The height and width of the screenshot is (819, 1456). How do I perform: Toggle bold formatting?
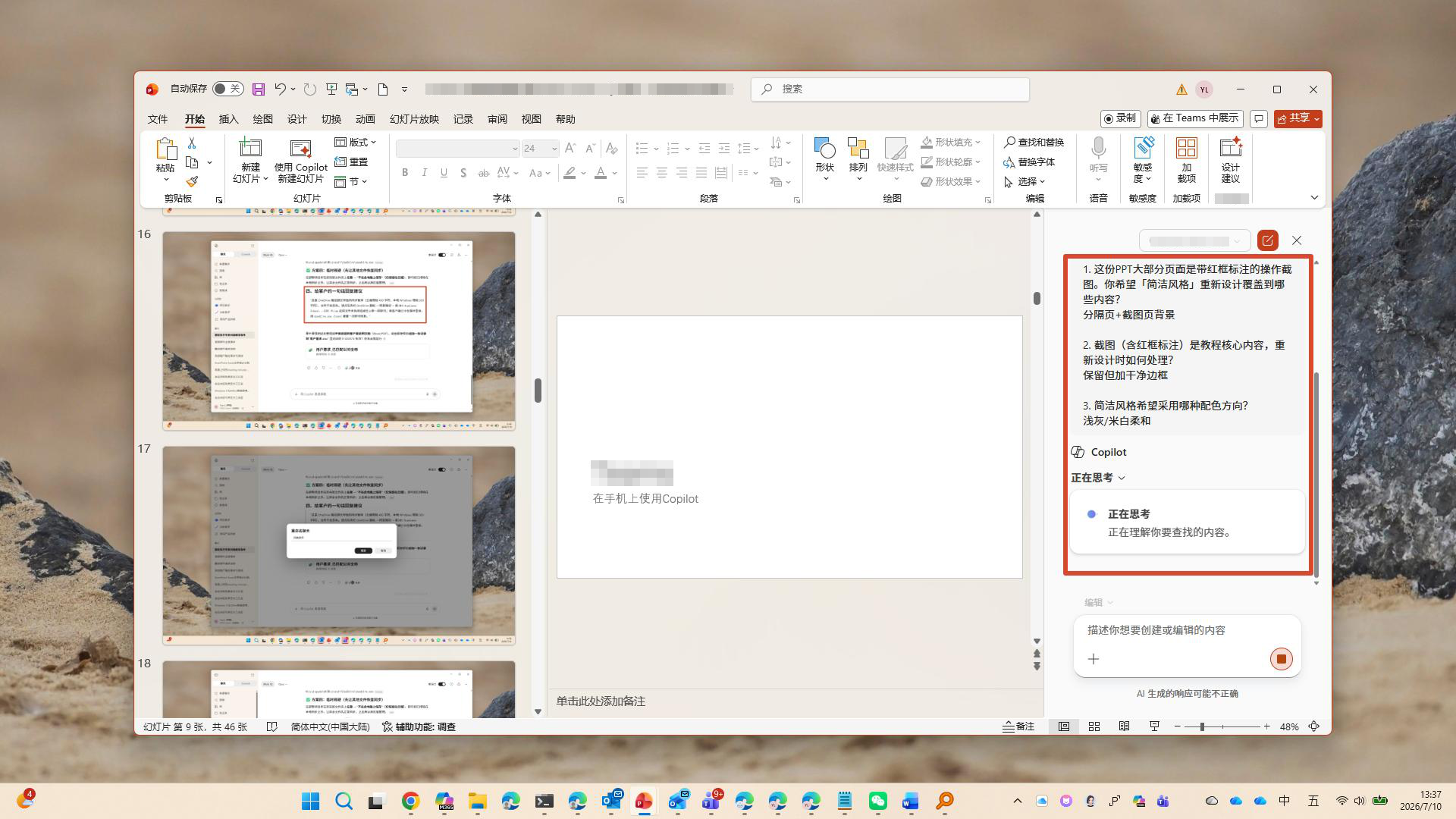[405, 173]
